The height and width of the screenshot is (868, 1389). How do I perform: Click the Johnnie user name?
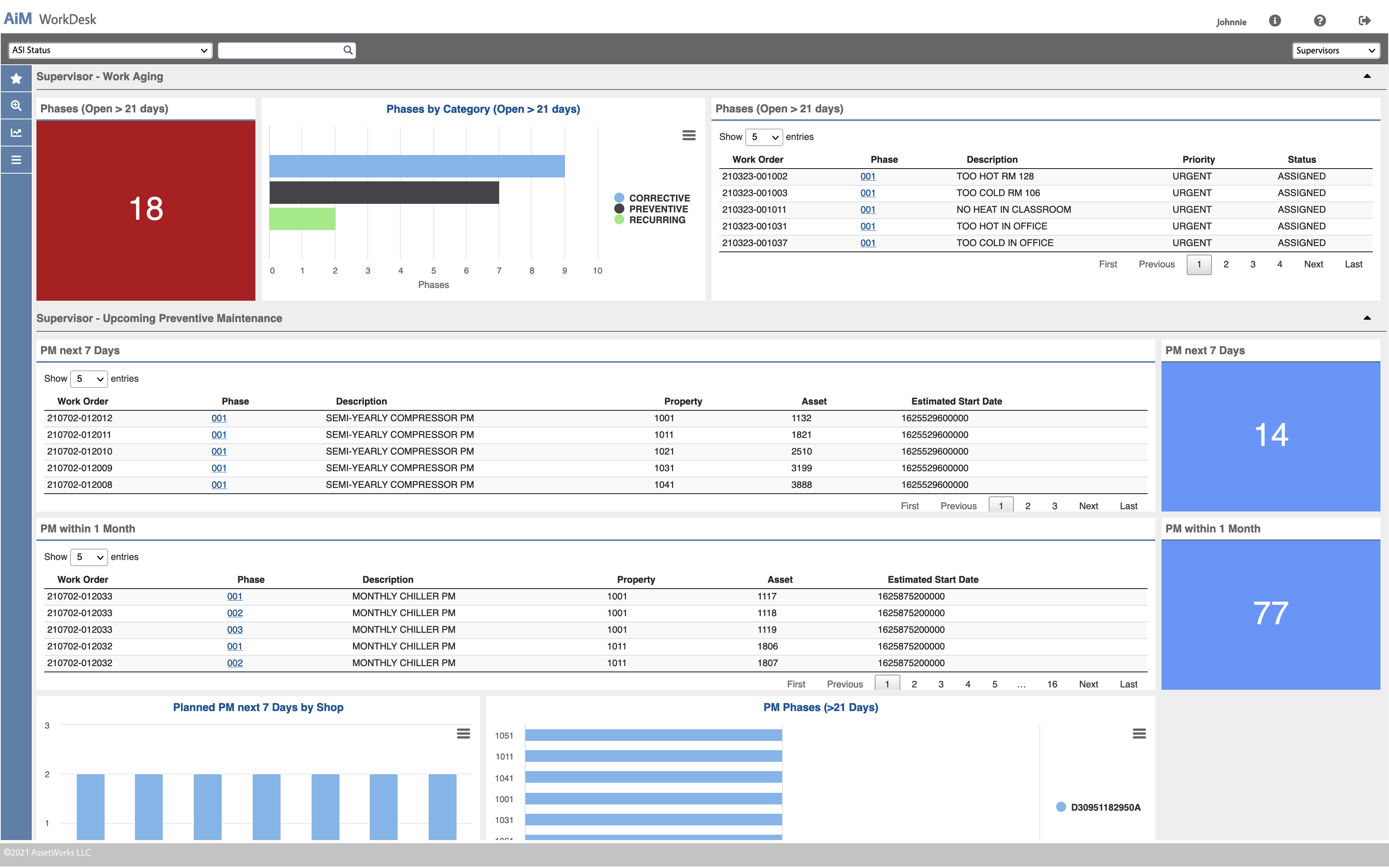[1231, 22]
